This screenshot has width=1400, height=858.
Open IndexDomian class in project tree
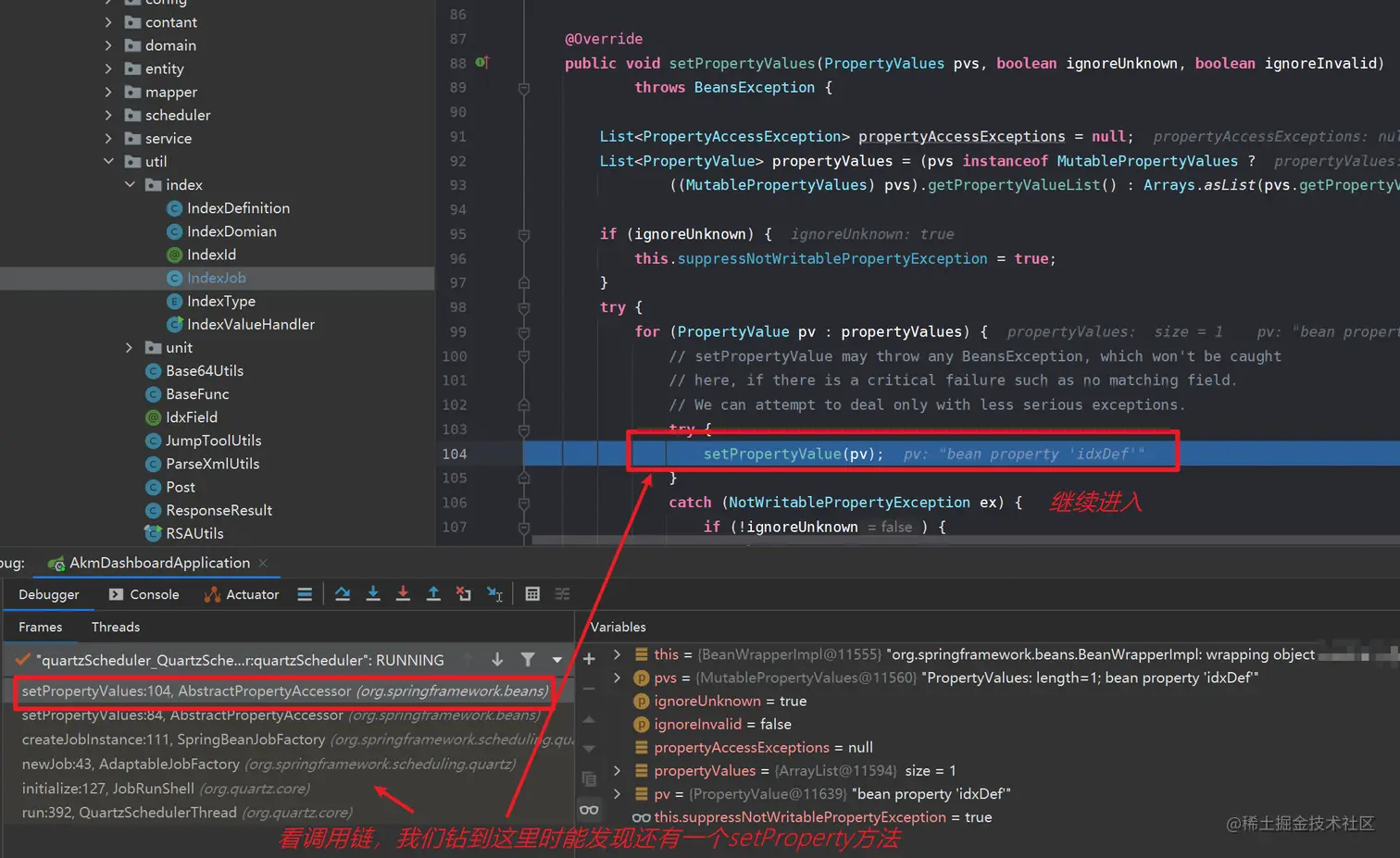(x=231, y=231)
